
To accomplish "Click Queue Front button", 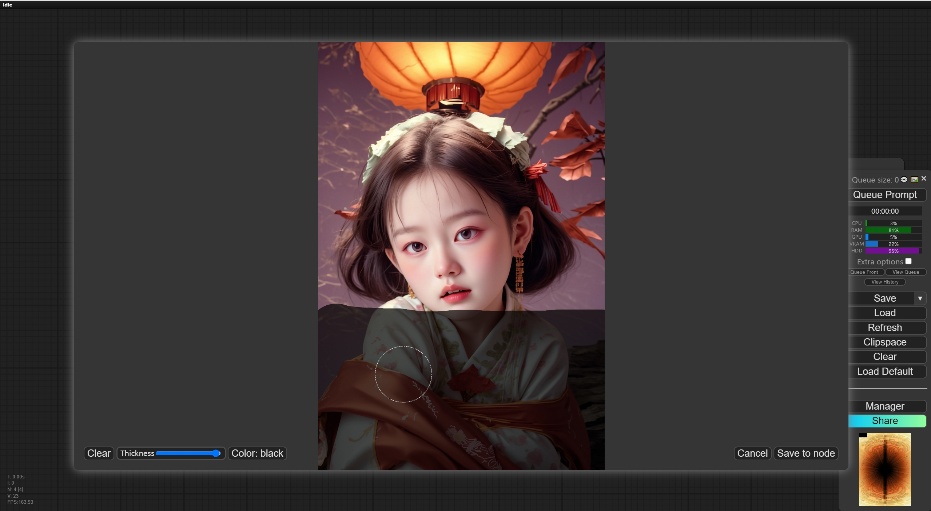I will 865,272.
